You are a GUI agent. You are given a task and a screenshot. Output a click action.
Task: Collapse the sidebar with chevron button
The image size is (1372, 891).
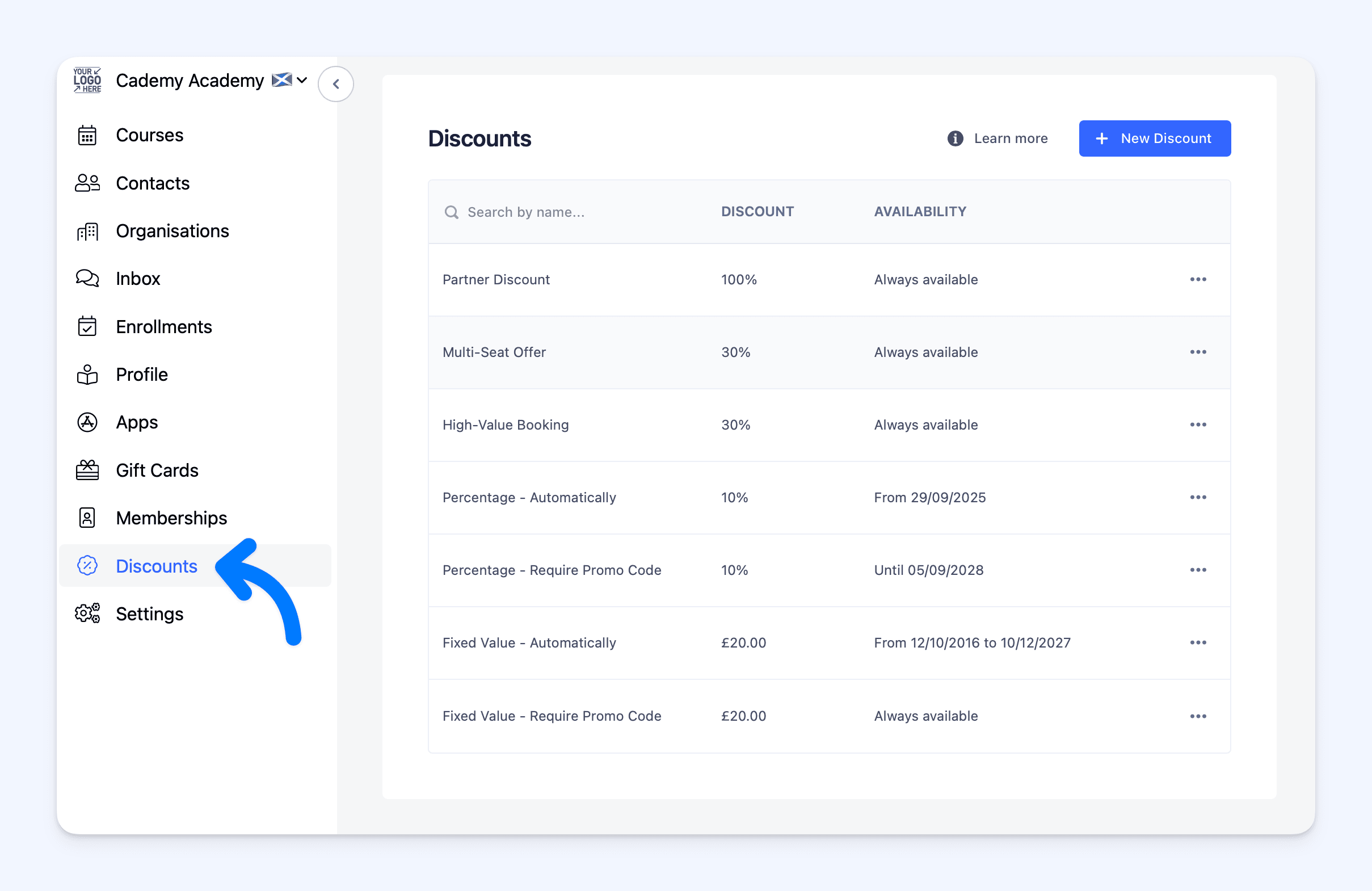[x=335, y=84]
